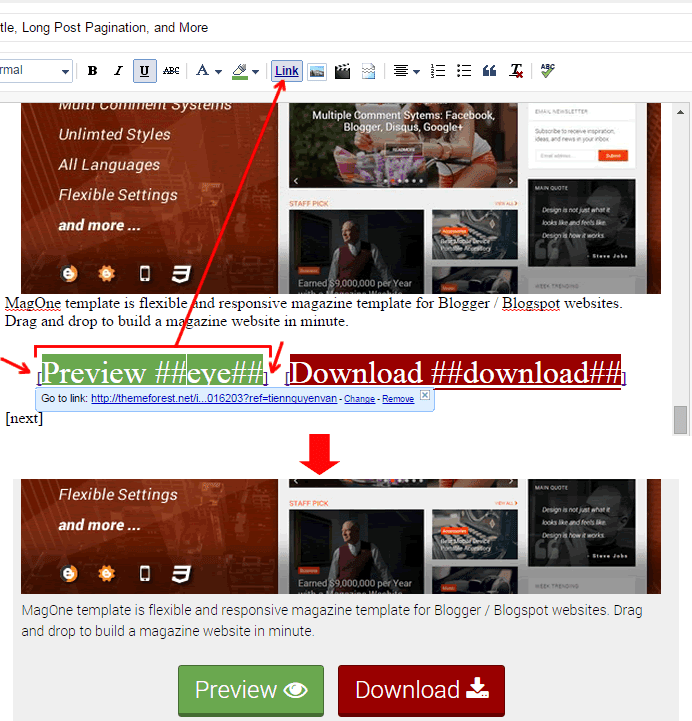Click the mobile phone icon in the editor image
The height and width of the screenshot is (721, 692).
coord(145,274)
